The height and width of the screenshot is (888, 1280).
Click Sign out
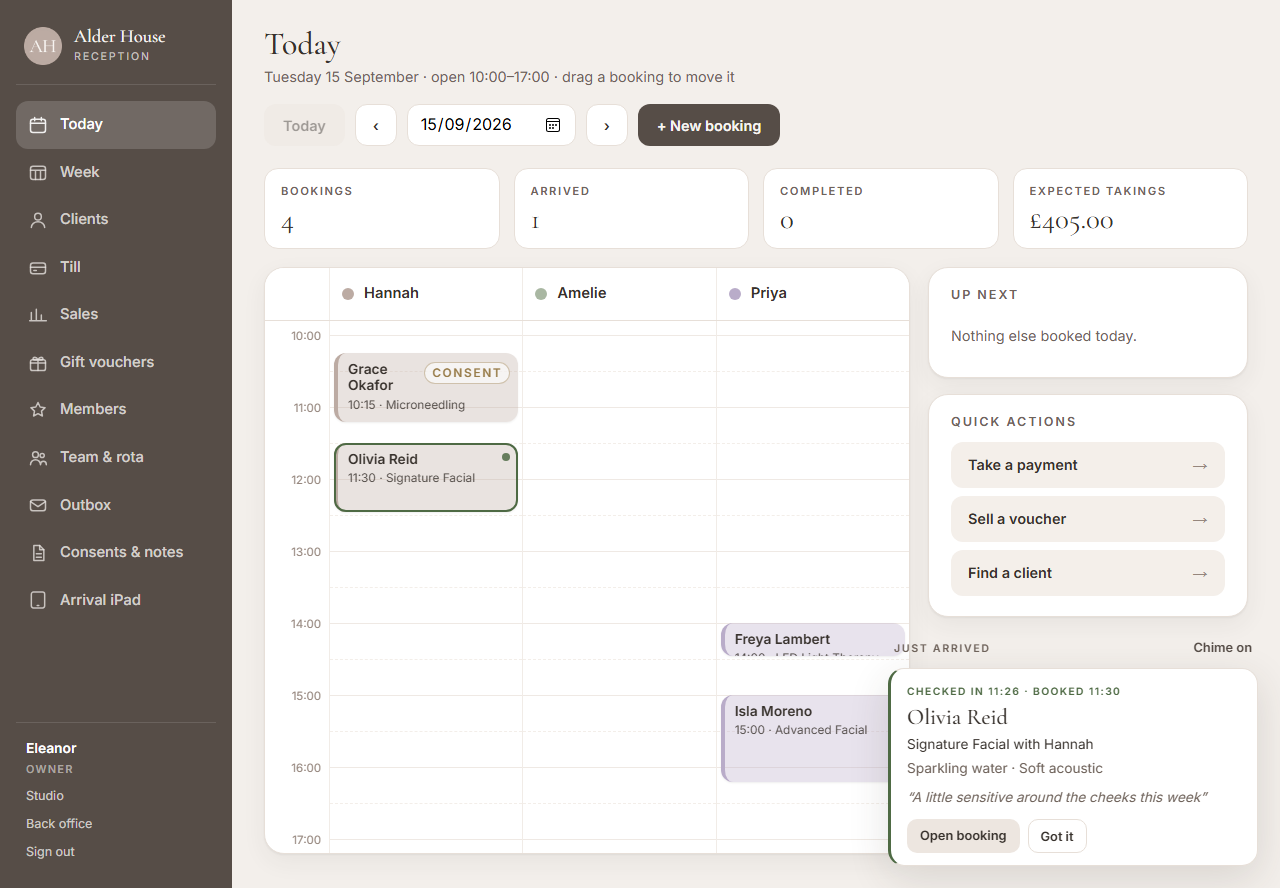(x=50, y=852)
